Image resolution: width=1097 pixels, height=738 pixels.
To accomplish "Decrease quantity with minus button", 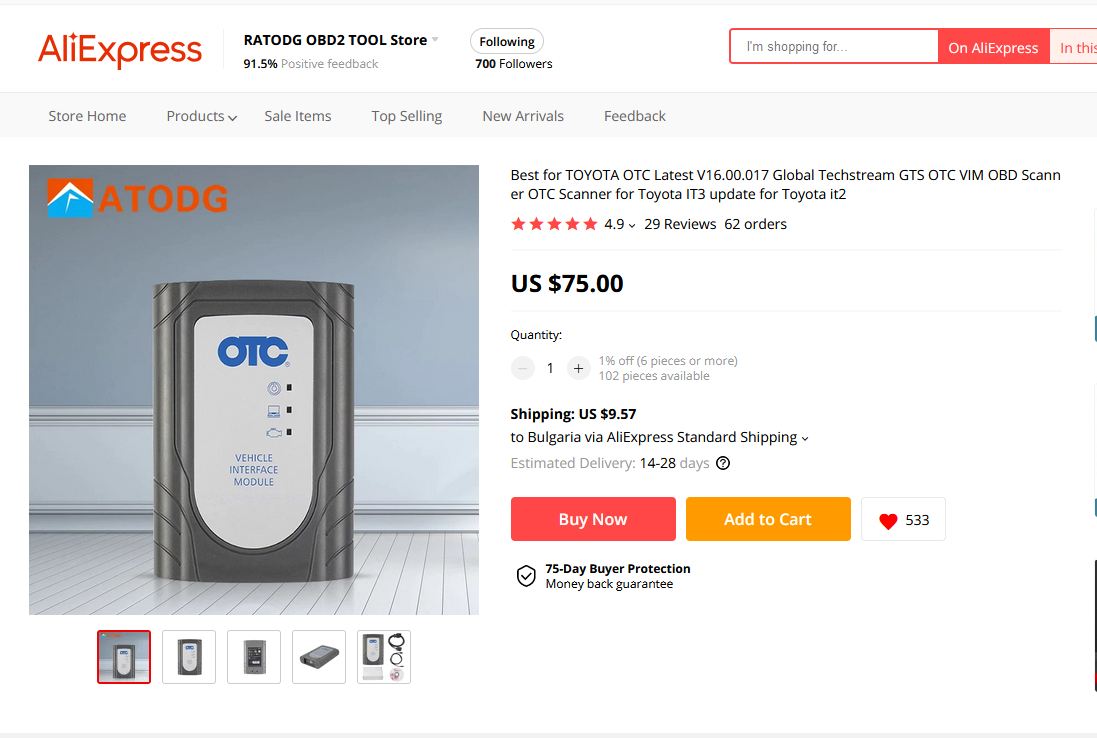I will [x=523, y=368].
